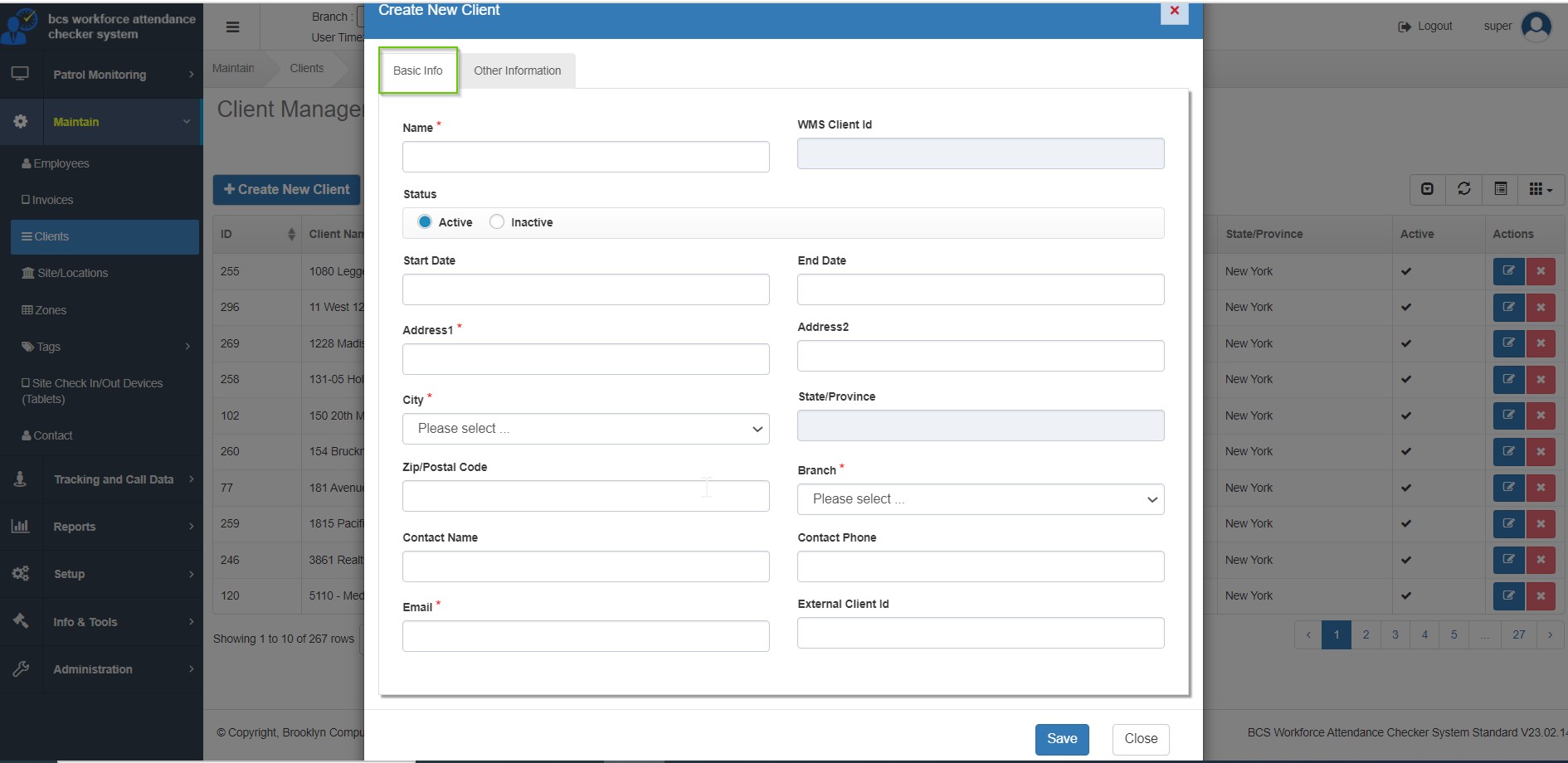Click the toggle view icon in table toolbar

[1500, 189]
